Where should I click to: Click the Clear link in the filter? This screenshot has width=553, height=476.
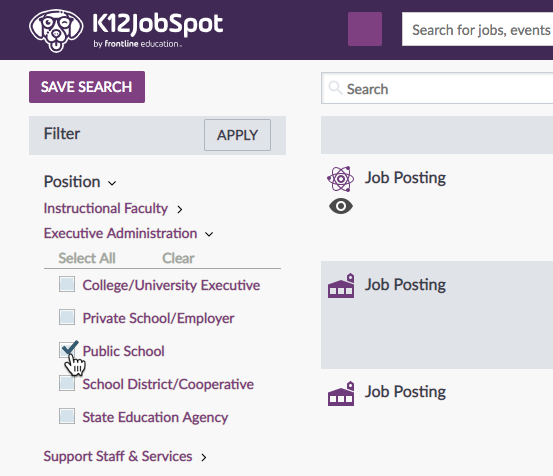pyautogui.click(x=178, y=258)
